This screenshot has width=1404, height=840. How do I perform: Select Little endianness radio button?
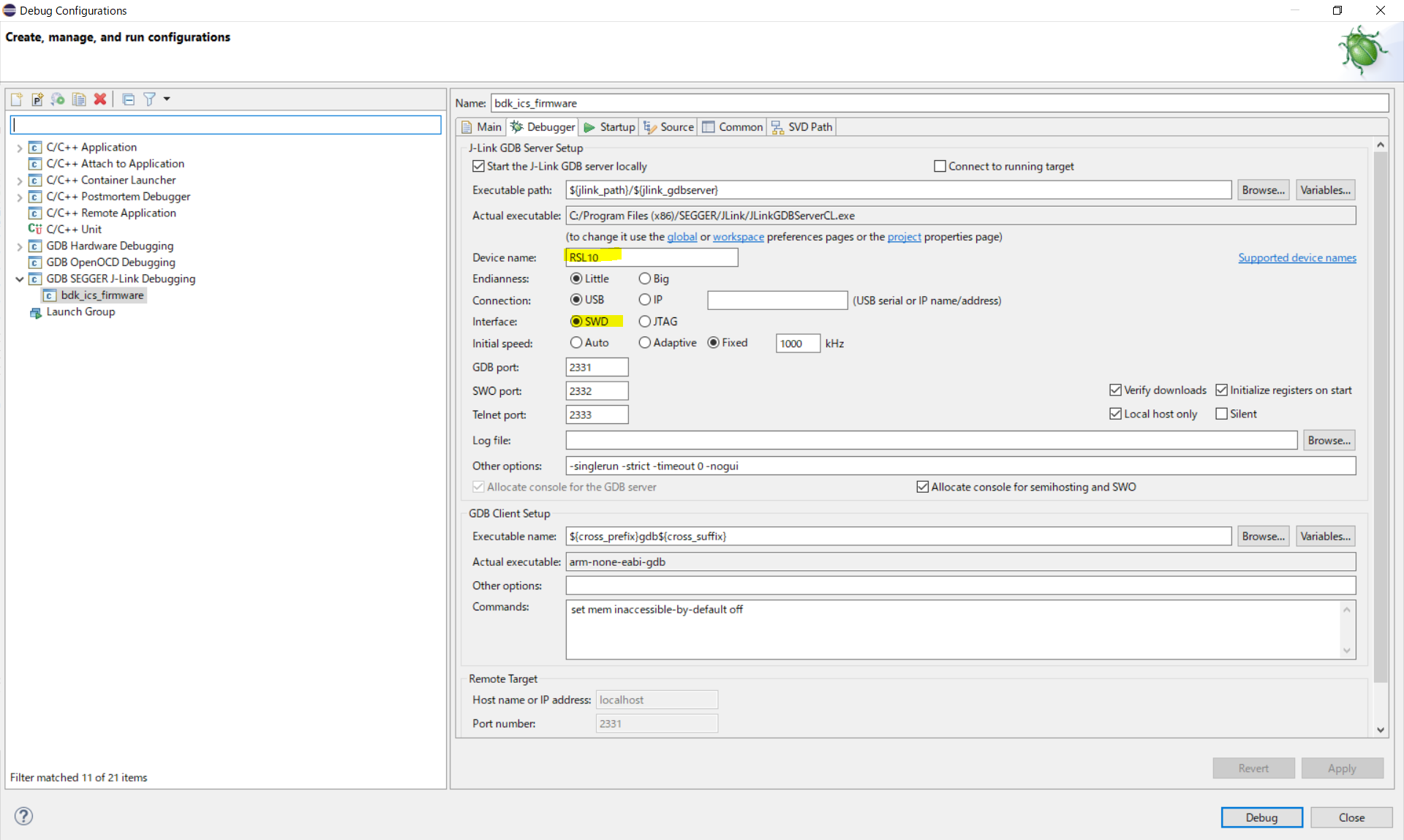pyautogui.click(x=576, y=279)
